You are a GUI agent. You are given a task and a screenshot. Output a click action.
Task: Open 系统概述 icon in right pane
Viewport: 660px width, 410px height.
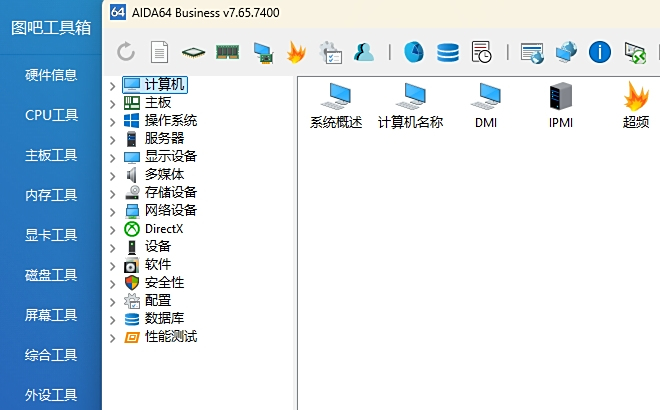click(336, 106)
